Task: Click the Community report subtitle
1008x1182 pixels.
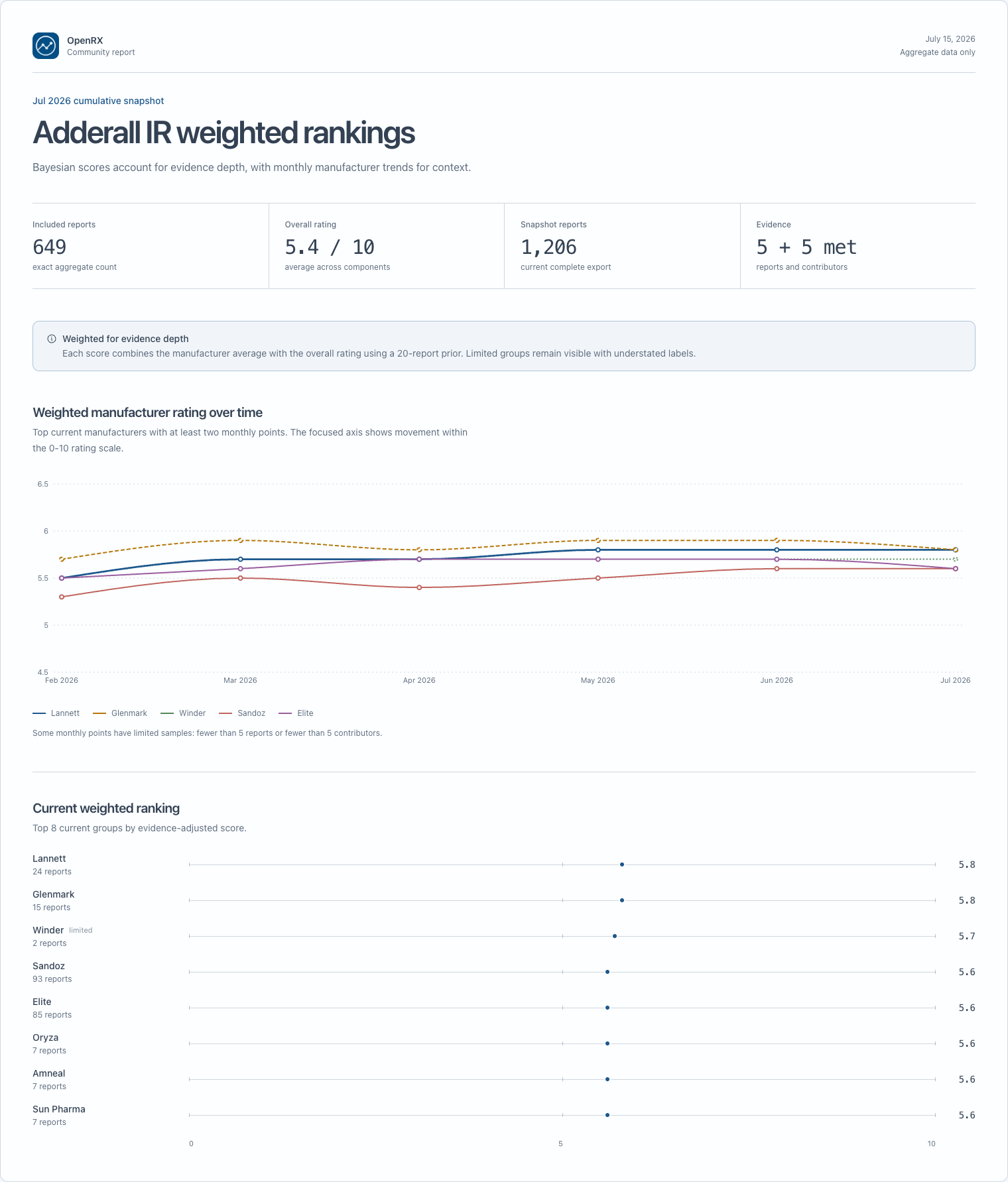Action: tap(101, 52)
